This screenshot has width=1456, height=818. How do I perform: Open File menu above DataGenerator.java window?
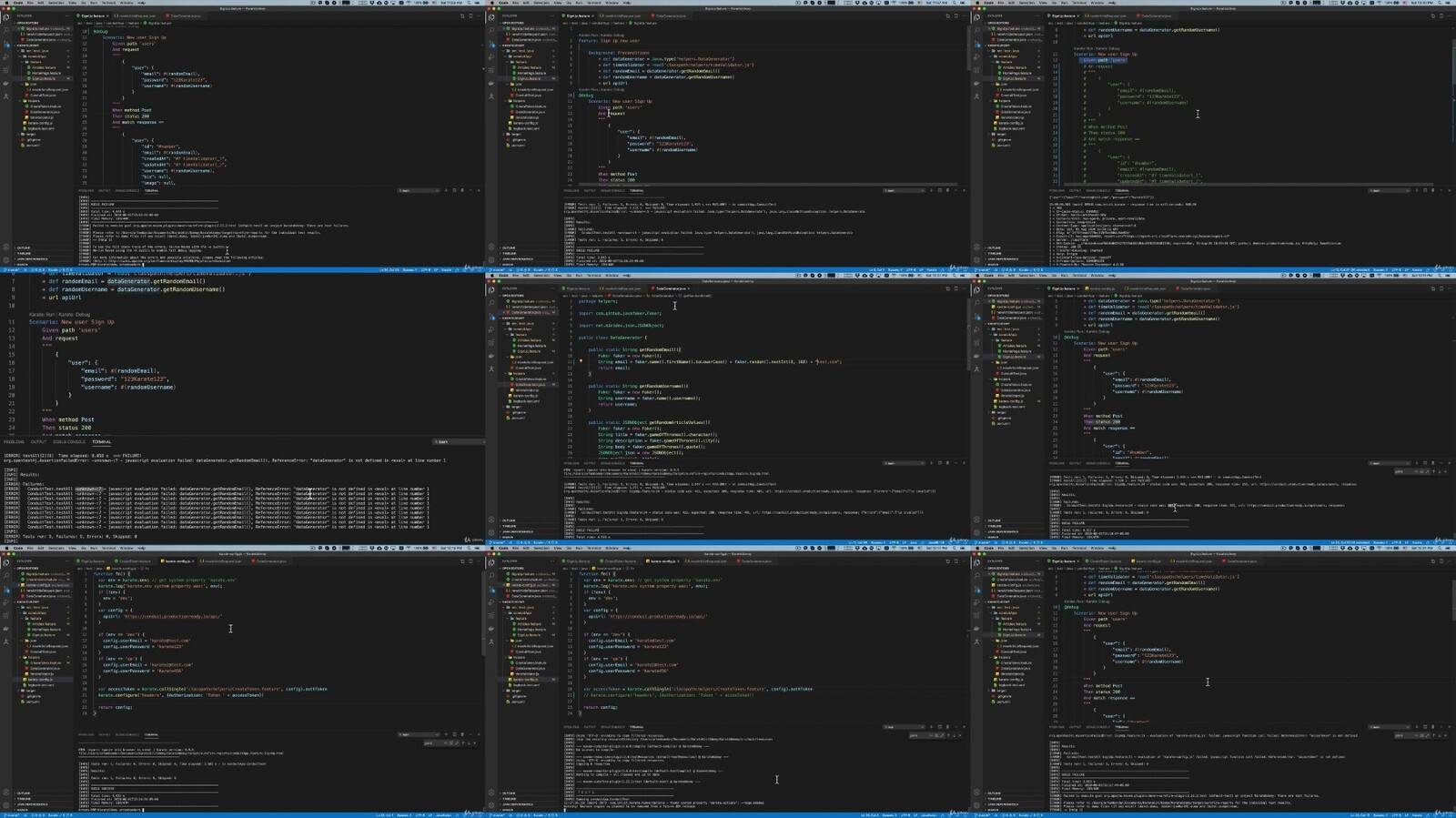[x=515, y=276]
